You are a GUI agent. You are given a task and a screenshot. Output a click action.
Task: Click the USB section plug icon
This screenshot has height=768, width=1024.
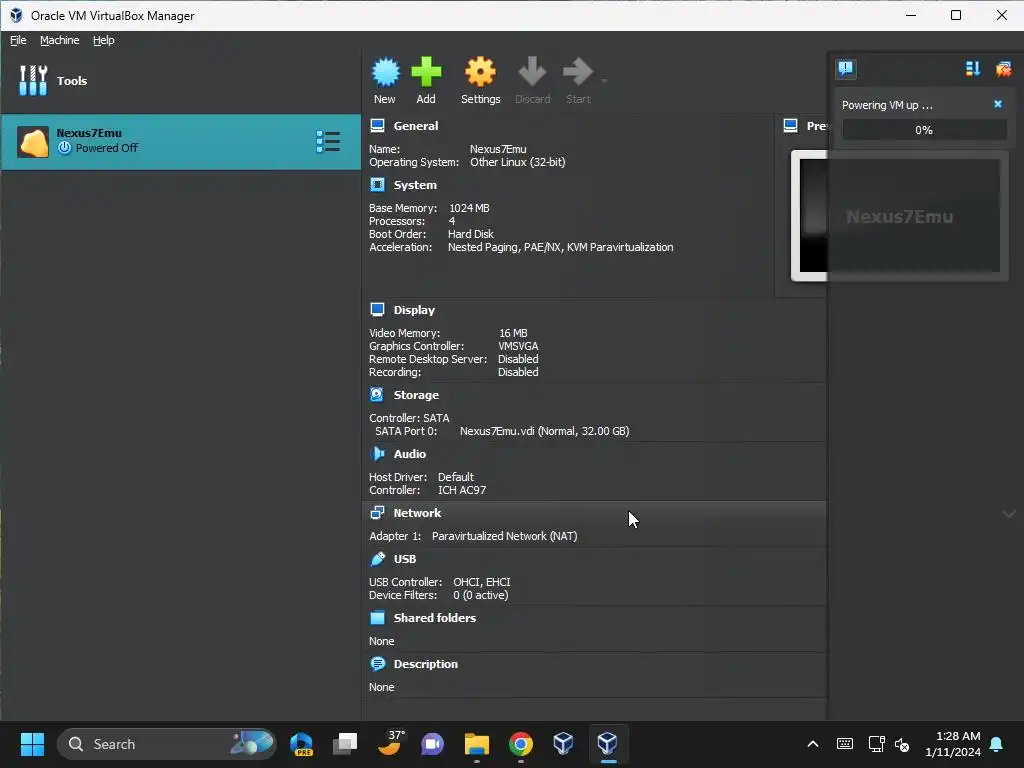[x=377, y=558]
